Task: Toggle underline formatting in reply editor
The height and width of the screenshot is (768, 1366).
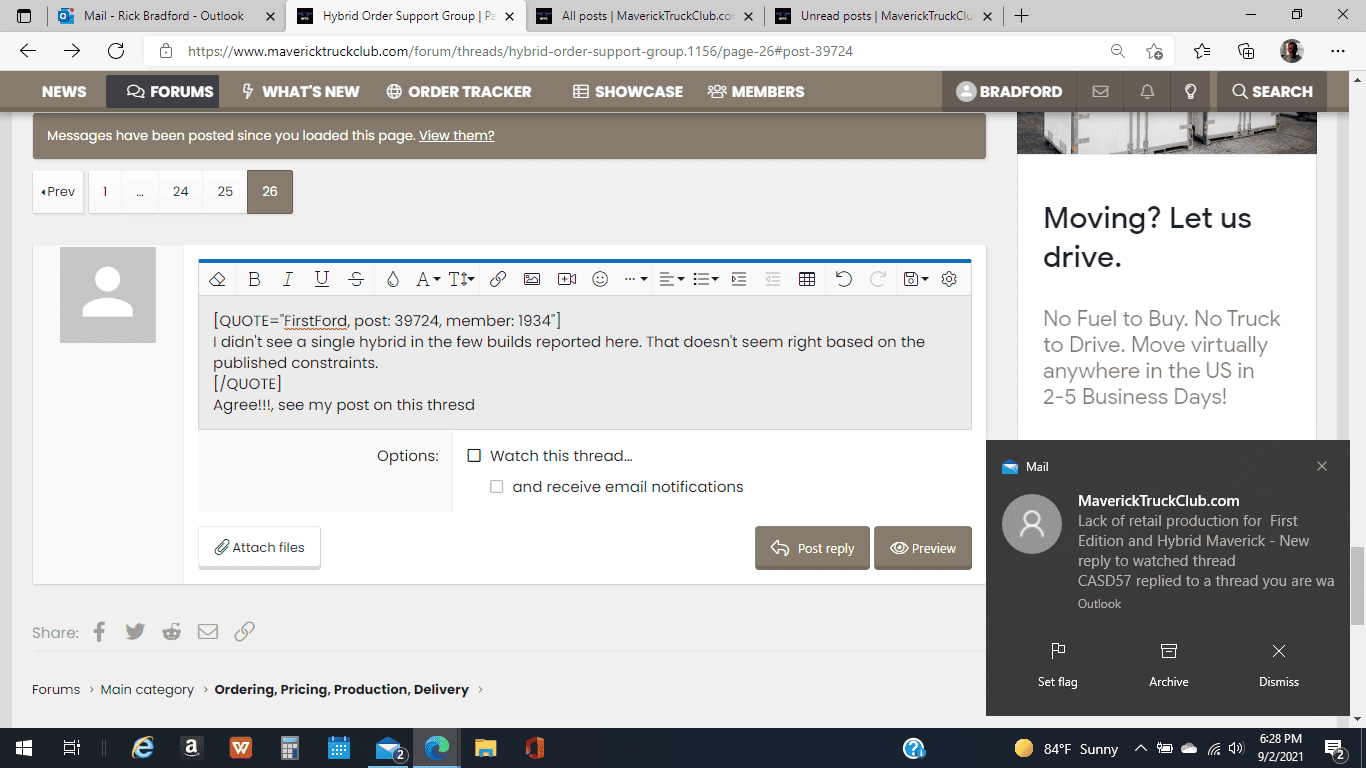Action: (322, 280)
